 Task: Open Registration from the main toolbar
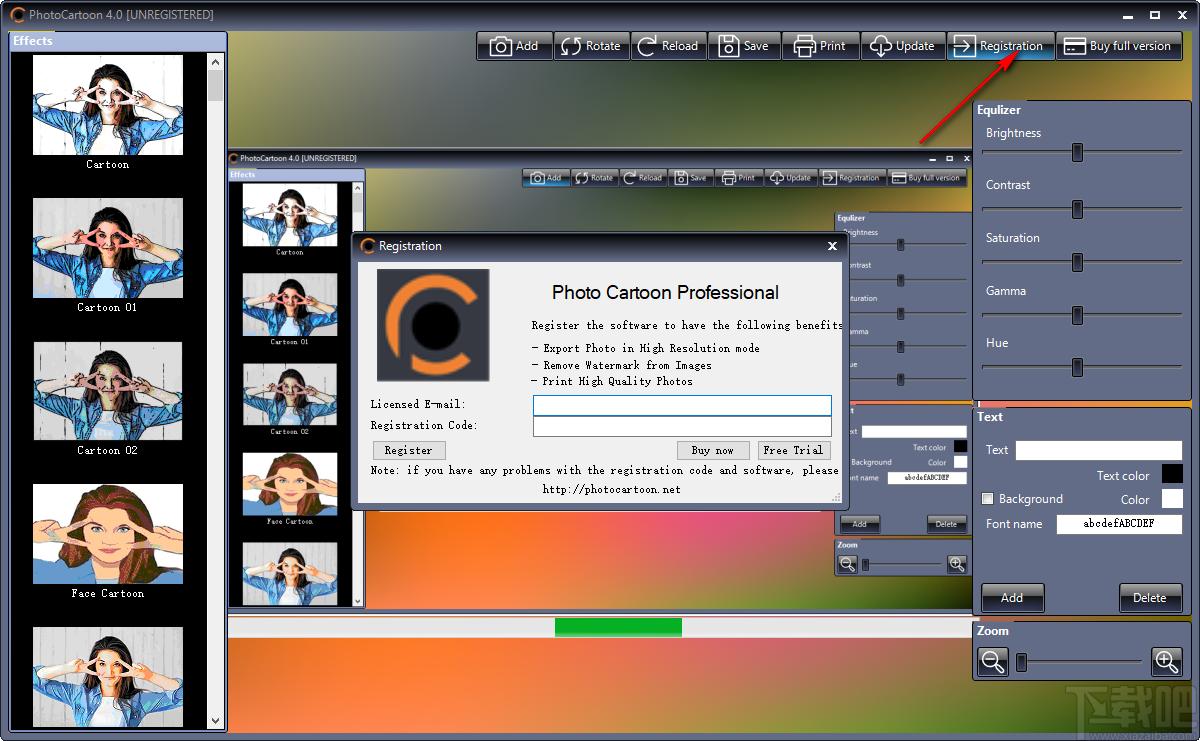pos(1000,46)
